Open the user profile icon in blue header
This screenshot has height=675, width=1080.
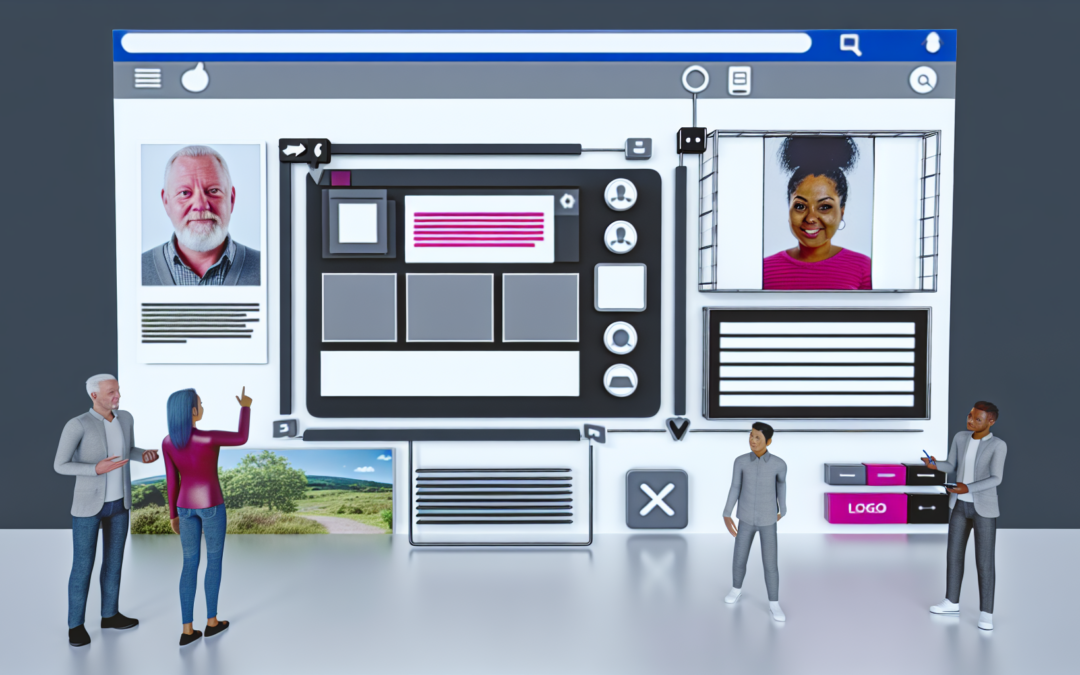coord(932,43)
